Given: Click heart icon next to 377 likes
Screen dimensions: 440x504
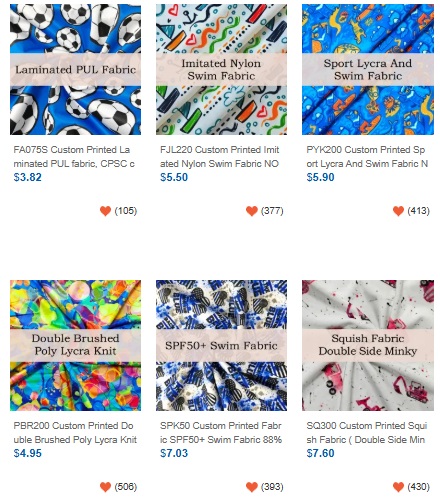Looking at the screenshot, I should tap(252, 211).
